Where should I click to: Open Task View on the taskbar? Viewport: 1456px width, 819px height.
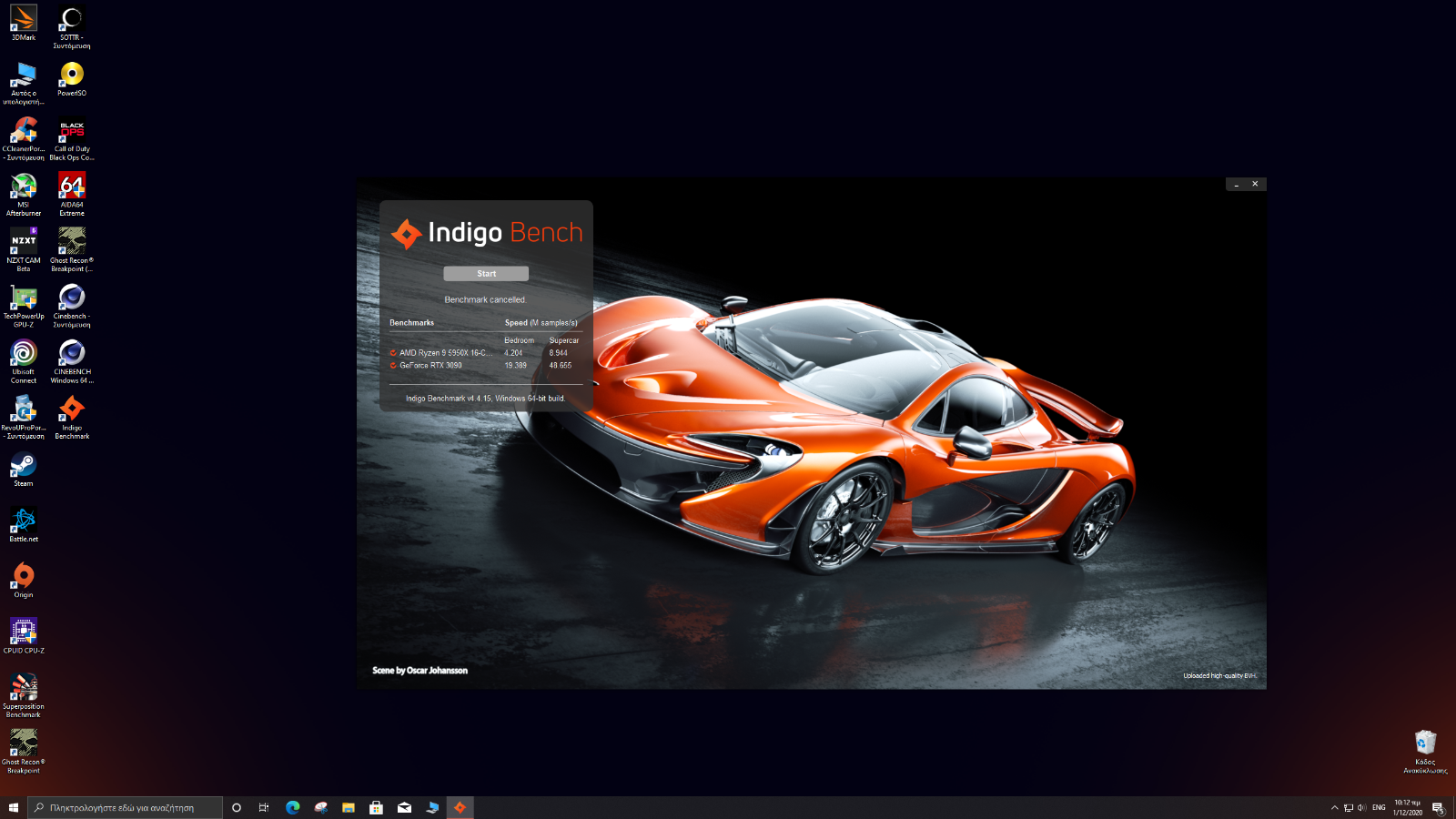click(264, 807)
